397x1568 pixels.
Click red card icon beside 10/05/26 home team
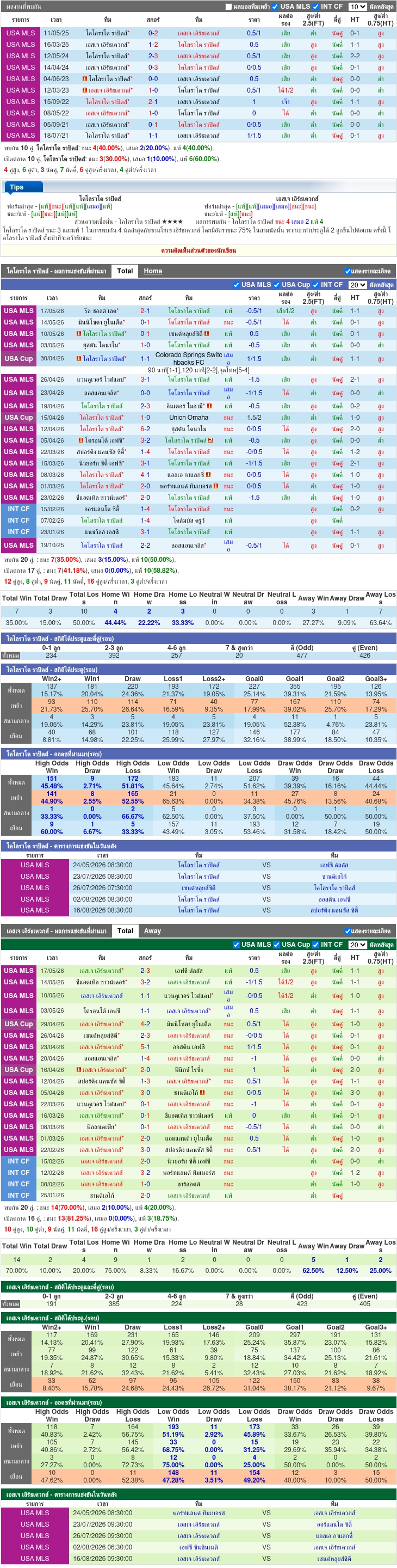[79, 334]
